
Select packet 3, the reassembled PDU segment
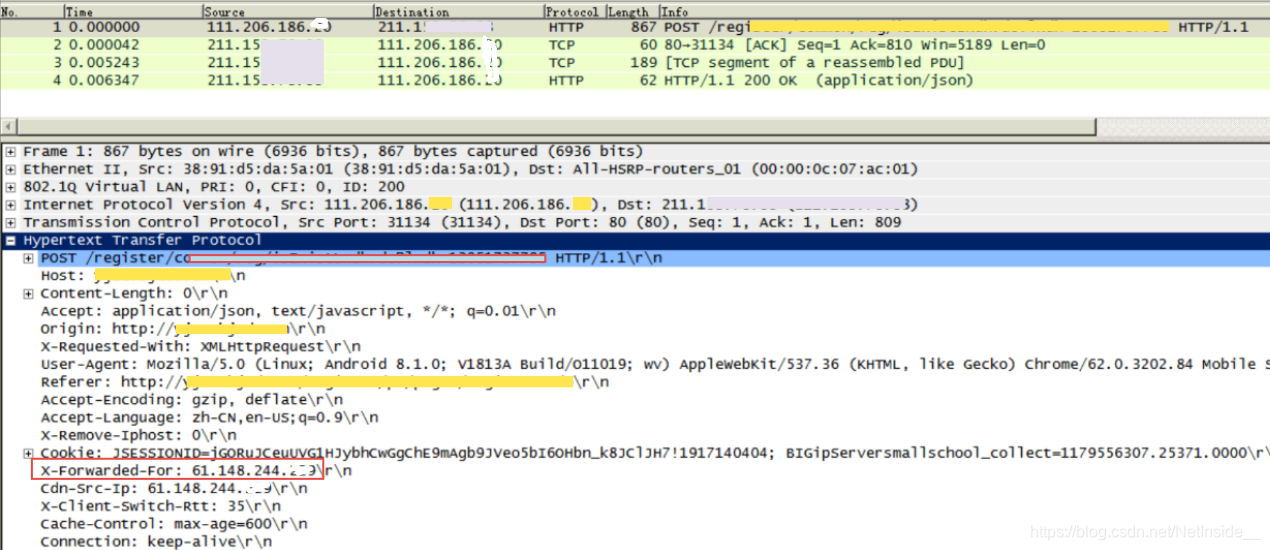[x=635, y=62]
